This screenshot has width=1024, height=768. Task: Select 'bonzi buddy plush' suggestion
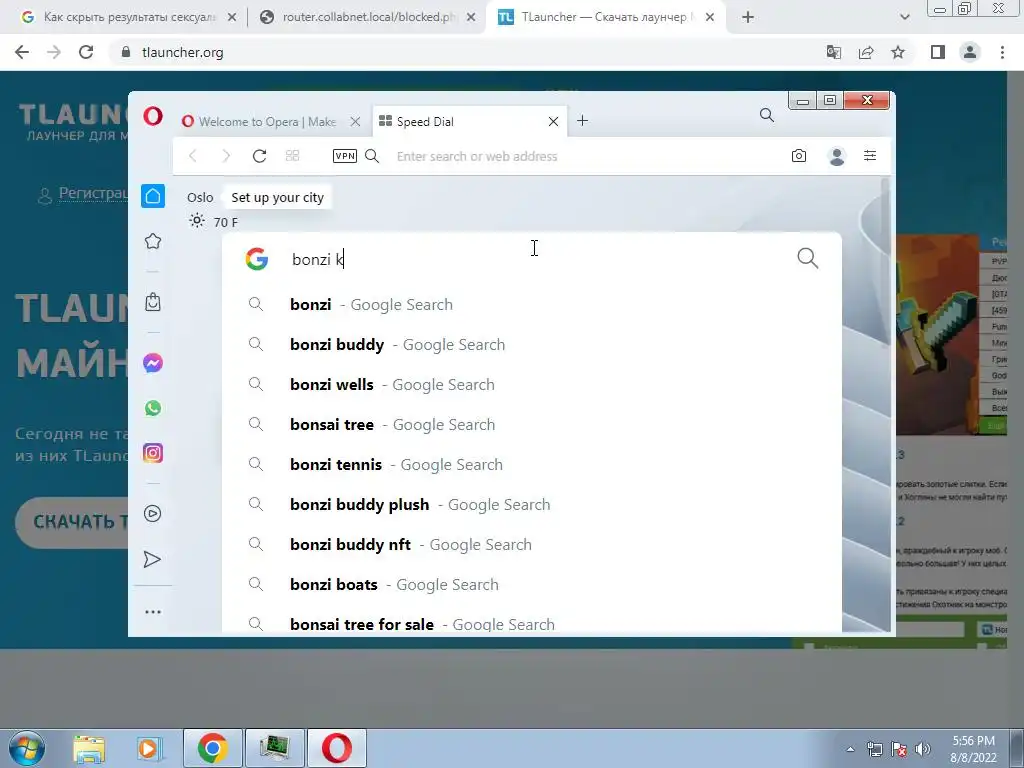tap(532, 504)
